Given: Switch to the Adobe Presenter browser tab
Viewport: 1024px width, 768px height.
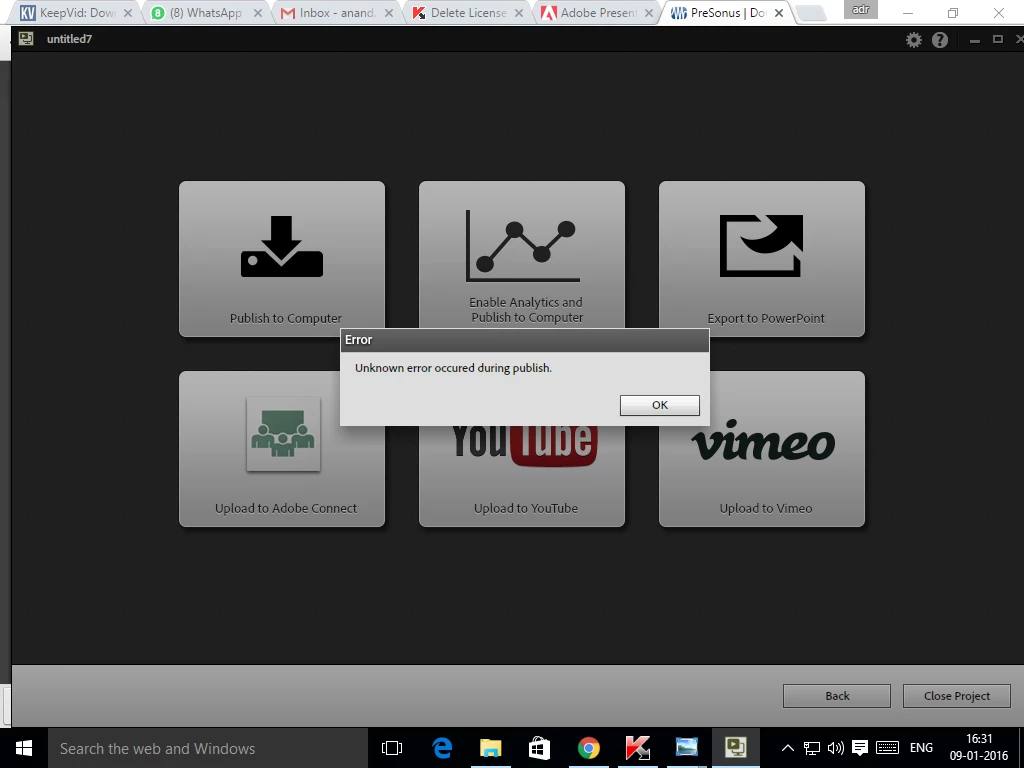Looking at the screenshot, I should click(597, 12).
